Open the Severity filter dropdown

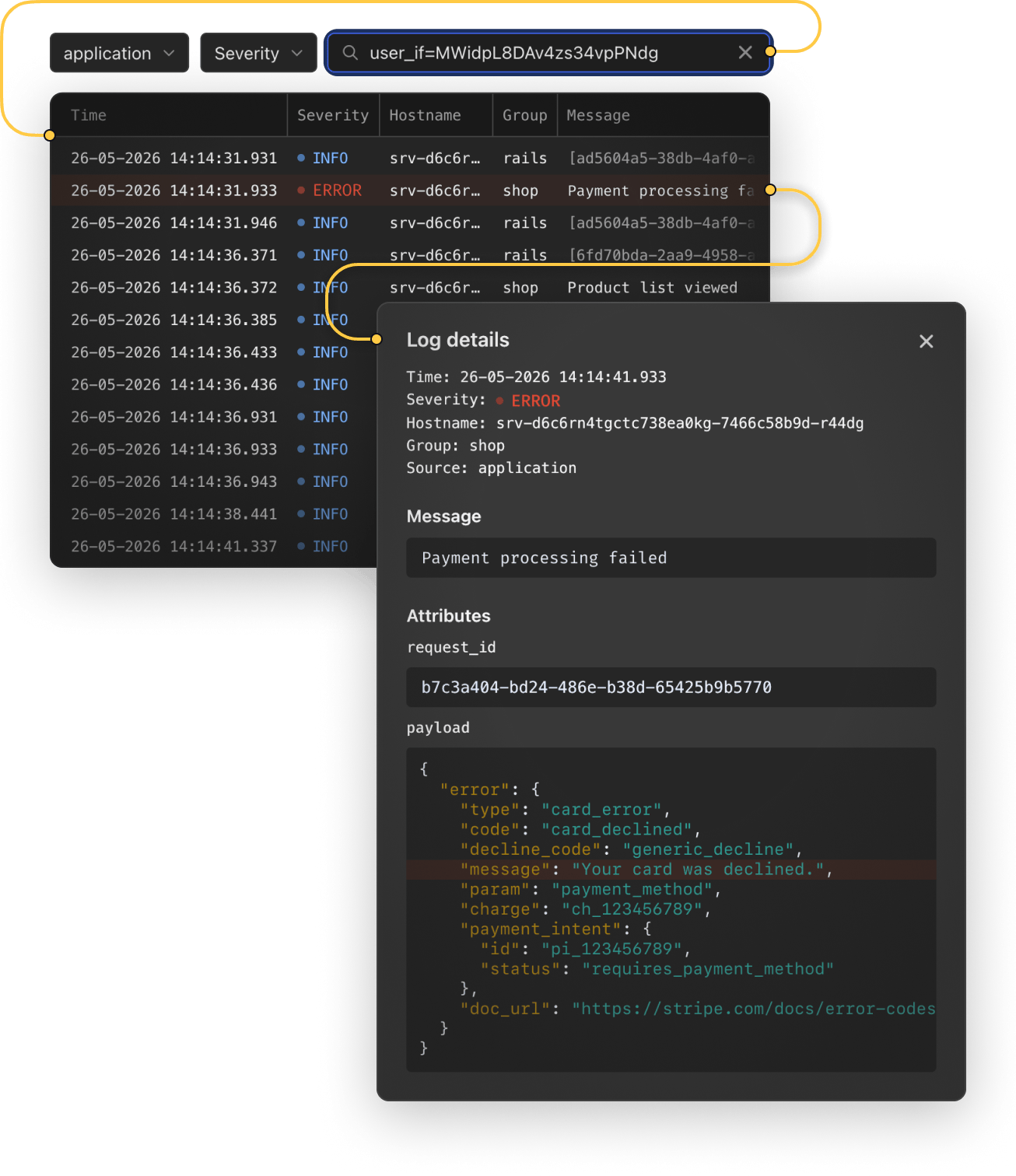258,53
